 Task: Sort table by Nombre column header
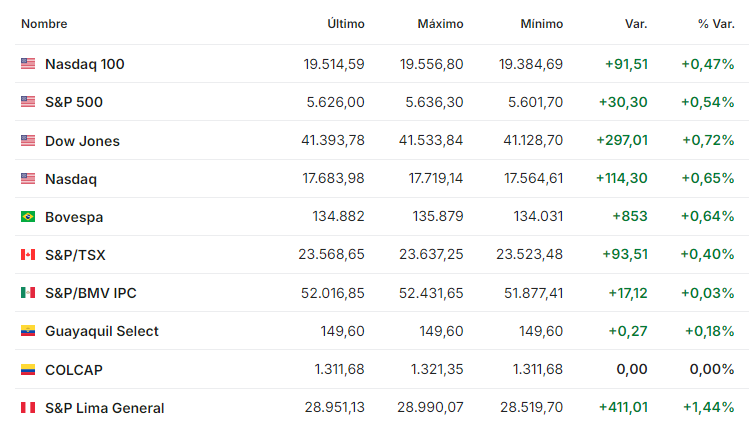(x=44, y=24)
